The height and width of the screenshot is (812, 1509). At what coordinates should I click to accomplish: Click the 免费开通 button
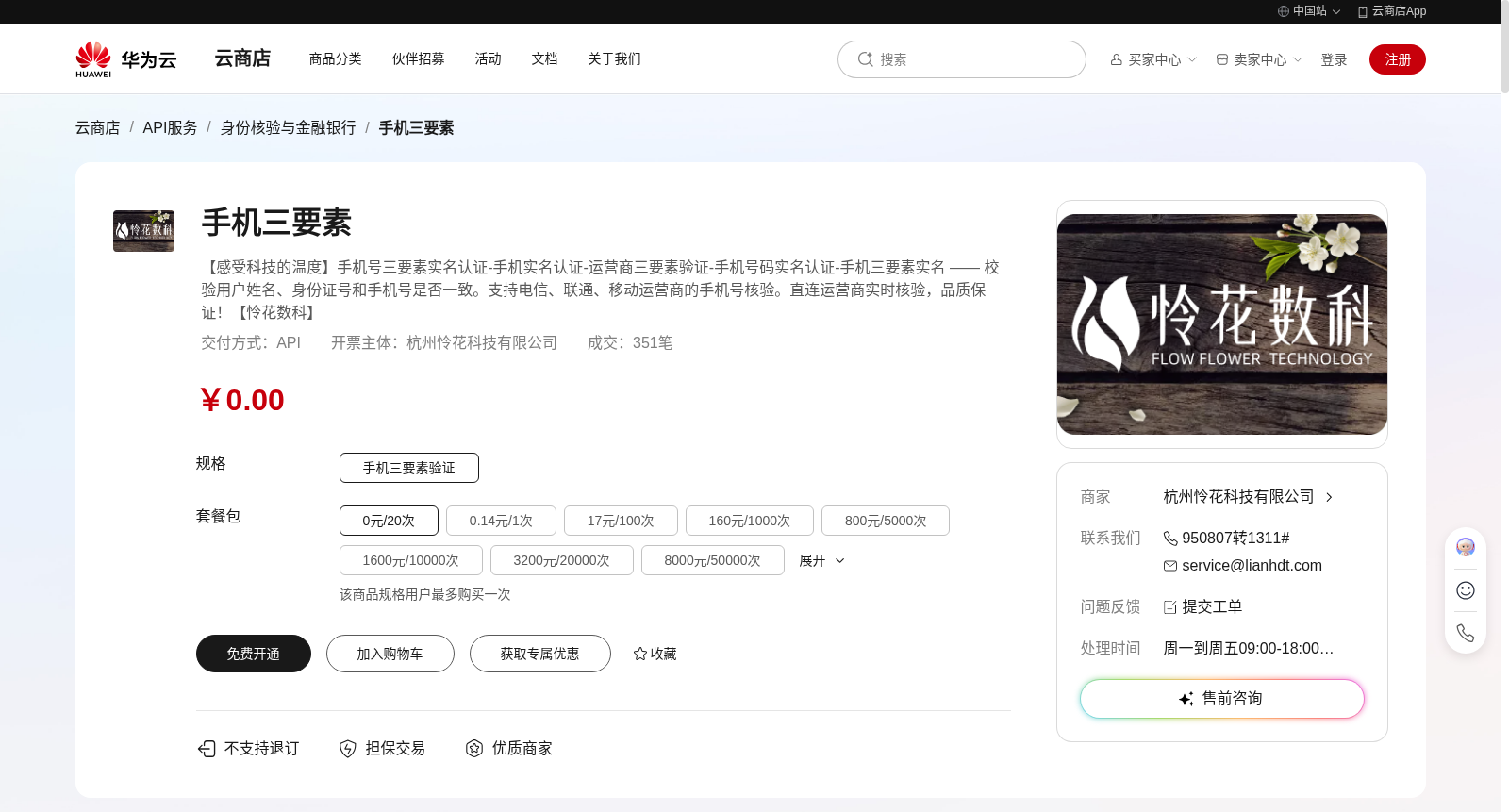254,654
